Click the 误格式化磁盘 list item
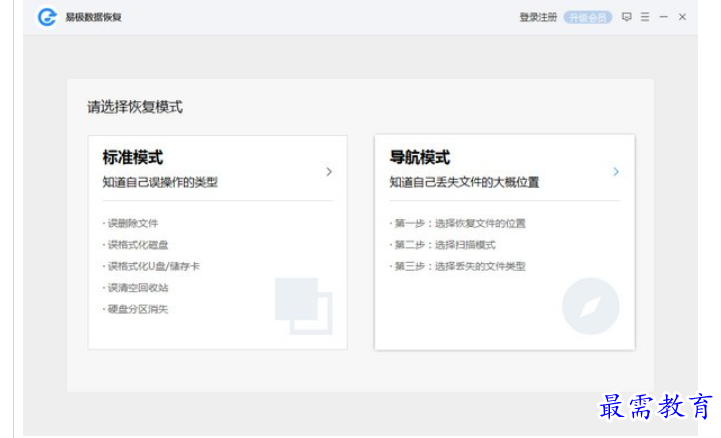Screen dimensions: 721x438 pos(137,245)
